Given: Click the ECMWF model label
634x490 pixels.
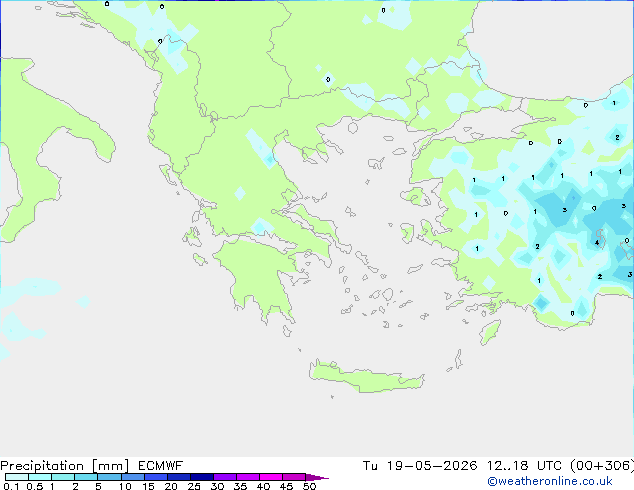Looking at the screenshot, I should [x=161, y=466].
